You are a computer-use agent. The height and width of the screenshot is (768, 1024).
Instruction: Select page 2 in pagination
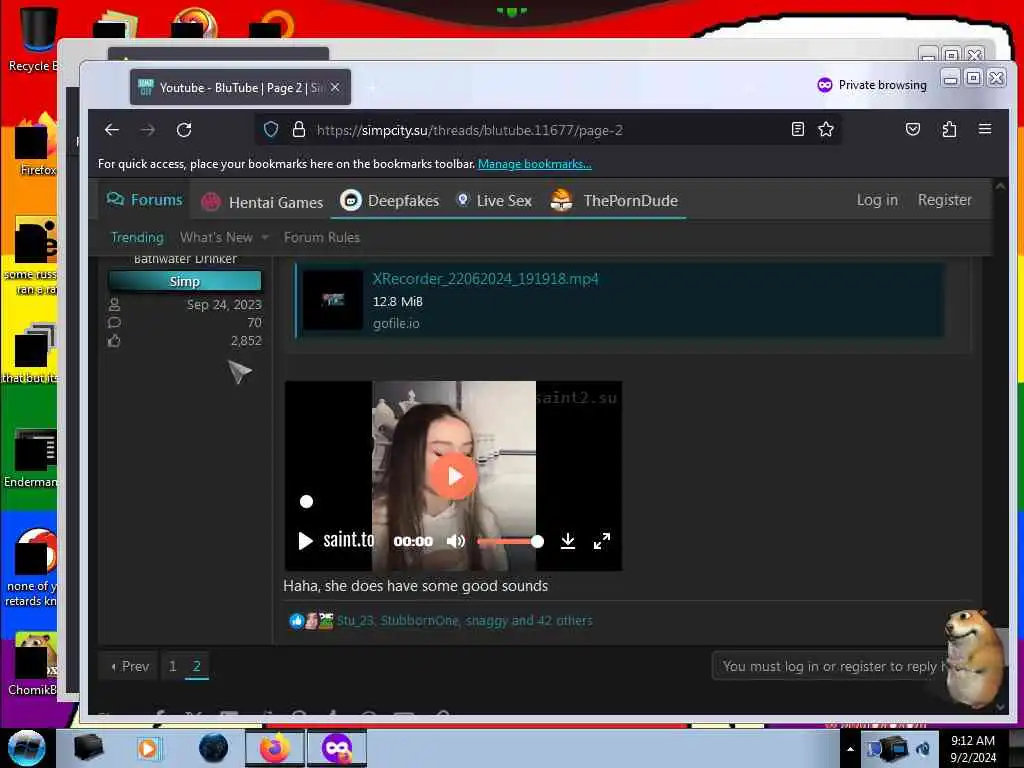197,666
